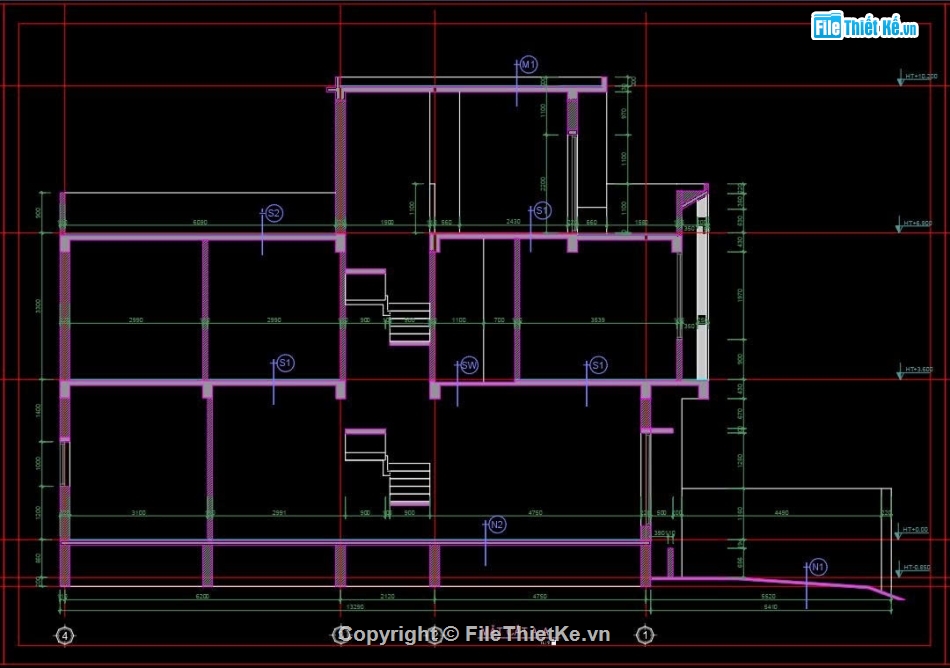The width and height of the screenshot is (950, 668).
Task: Select the S2 slab tag circle
Action: [273, 213]
